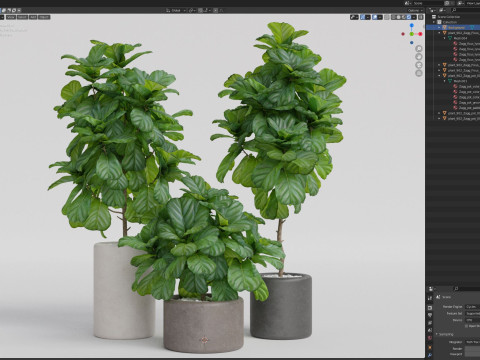The image size is (480, 360).
Task: Open the Integrator dropdown
Action: coord(472,342)
